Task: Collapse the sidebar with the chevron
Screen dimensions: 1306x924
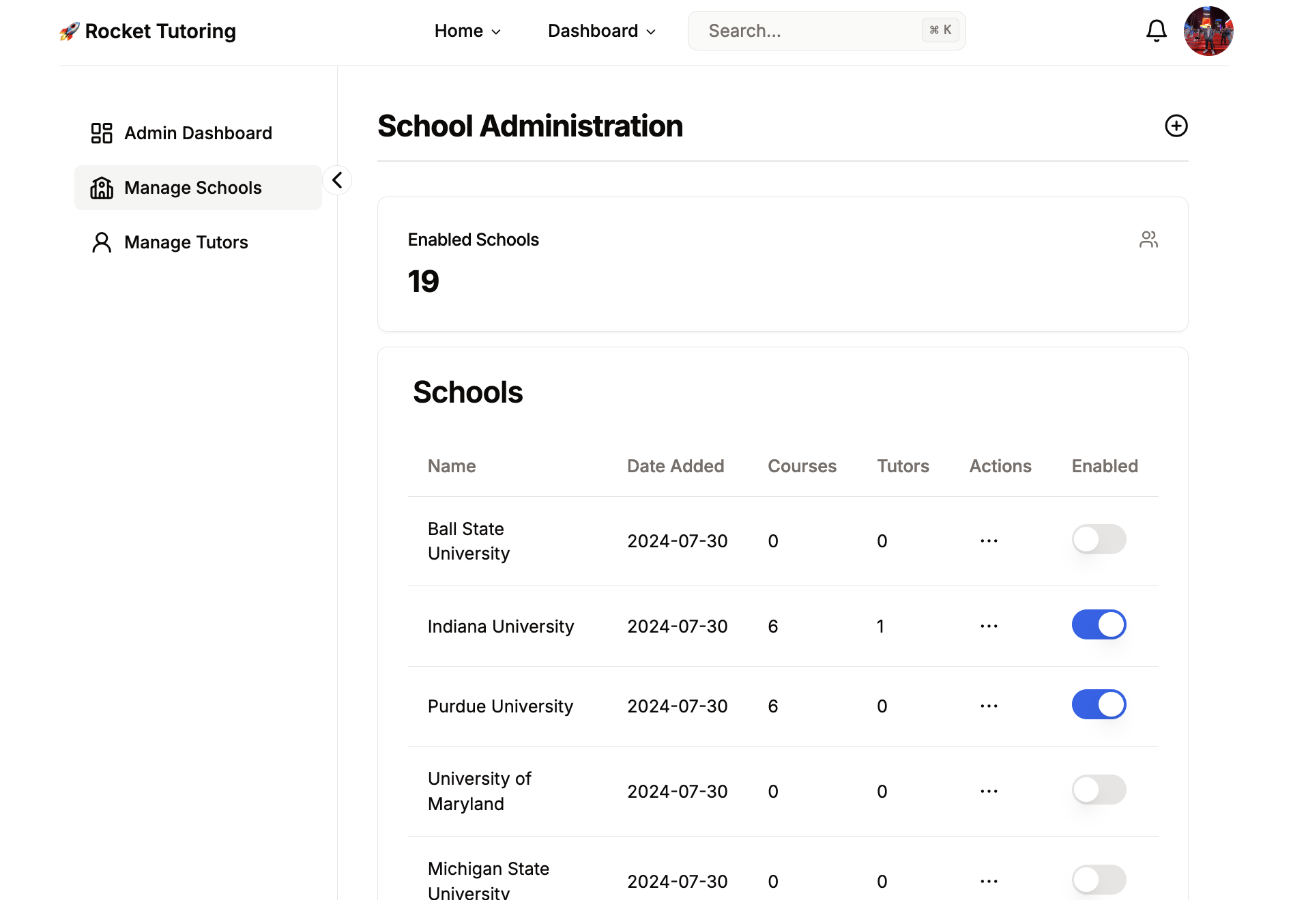Action: pos(336,179)
